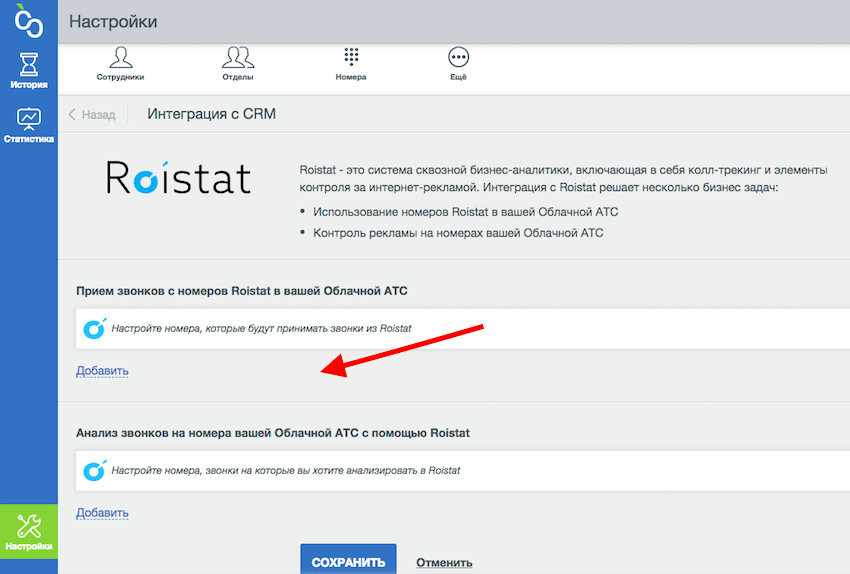Click heading 'Прием звонков с номеров Roistat'
The height and width of the screenshot is (574, 850).
pos(242,291)
